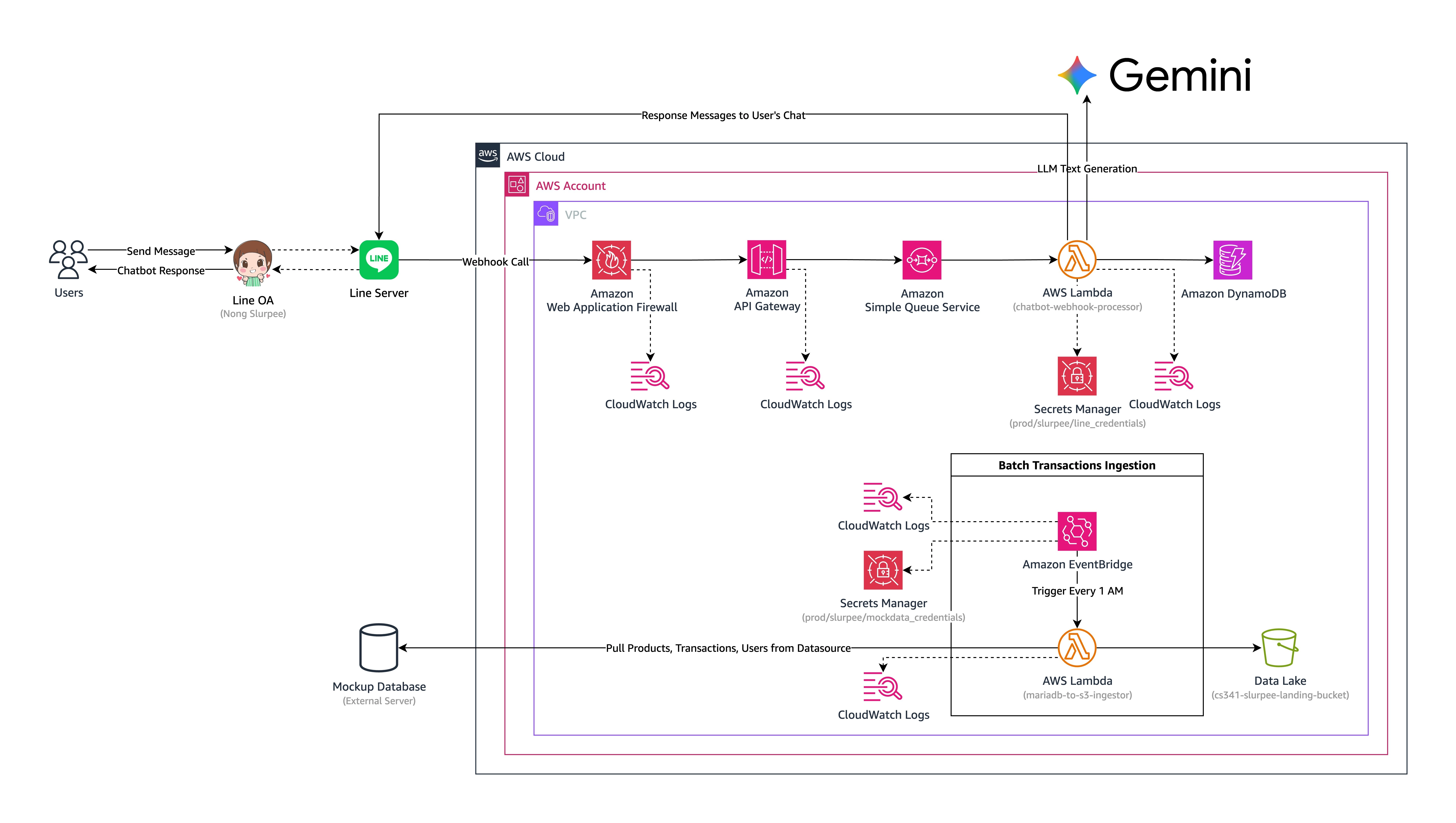Select the VPC group icon
This screenshot has width=1456, height=823.
(546, 214)
